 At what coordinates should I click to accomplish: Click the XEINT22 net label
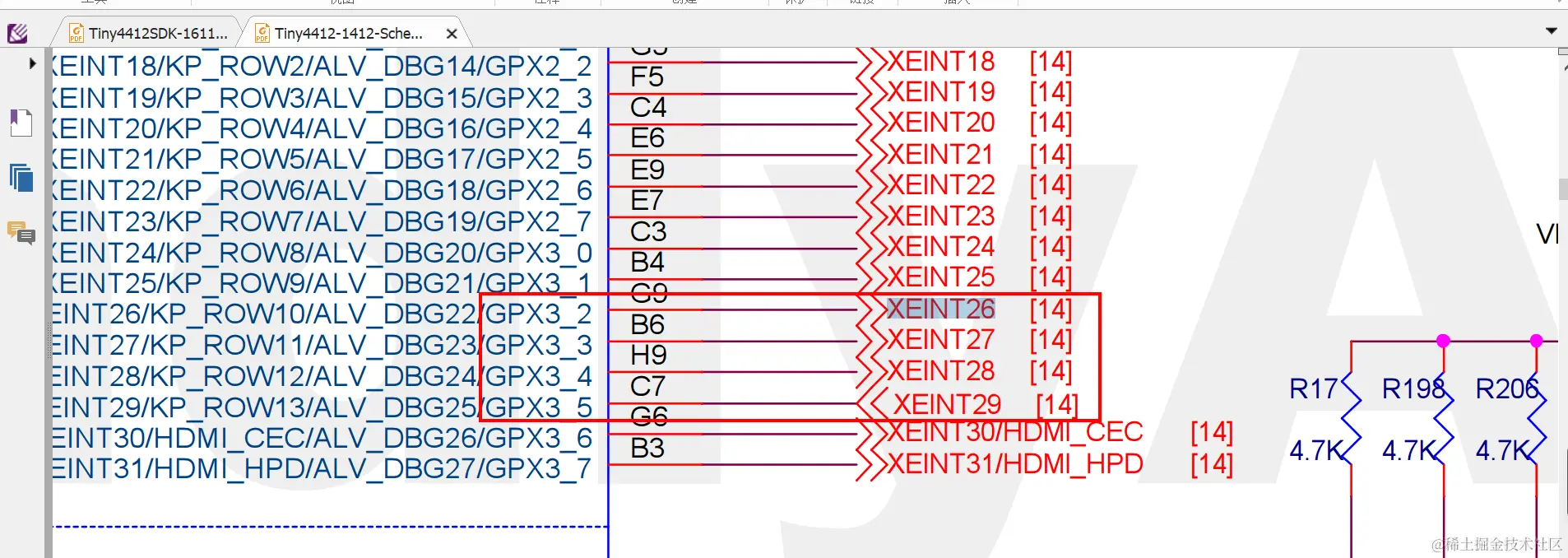point(940,184)
